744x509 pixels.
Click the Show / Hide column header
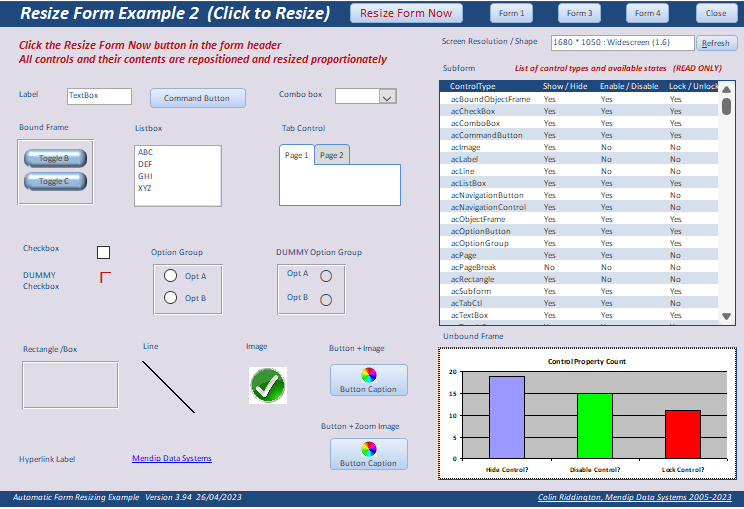pyautogui.click(x=565, y=86)
